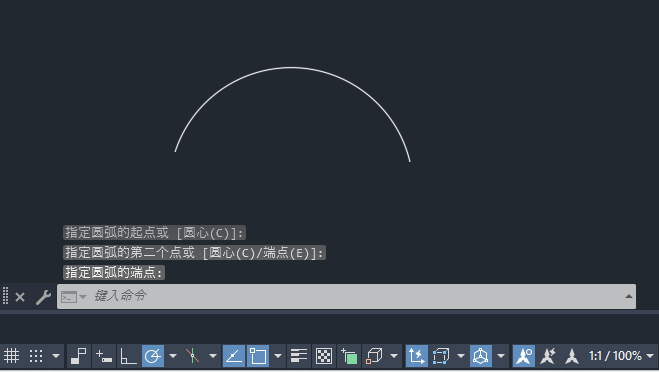Toggle isometric drafting icon
This screenshot has width=659, height=372.
pyautogui.click(x=192, y=356)
